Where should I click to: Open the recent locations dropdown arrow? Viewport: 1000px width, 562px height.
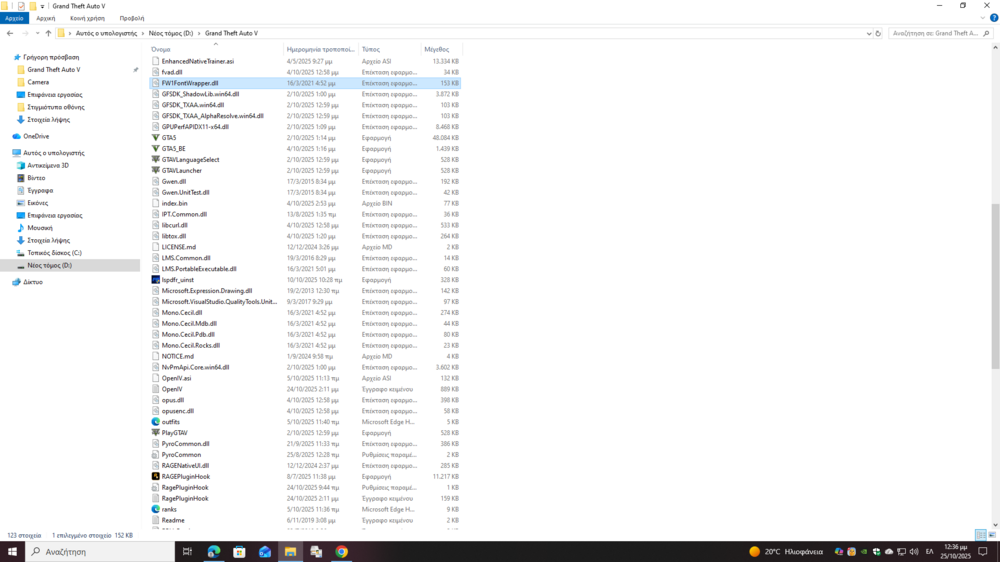[x=36, y=33]
